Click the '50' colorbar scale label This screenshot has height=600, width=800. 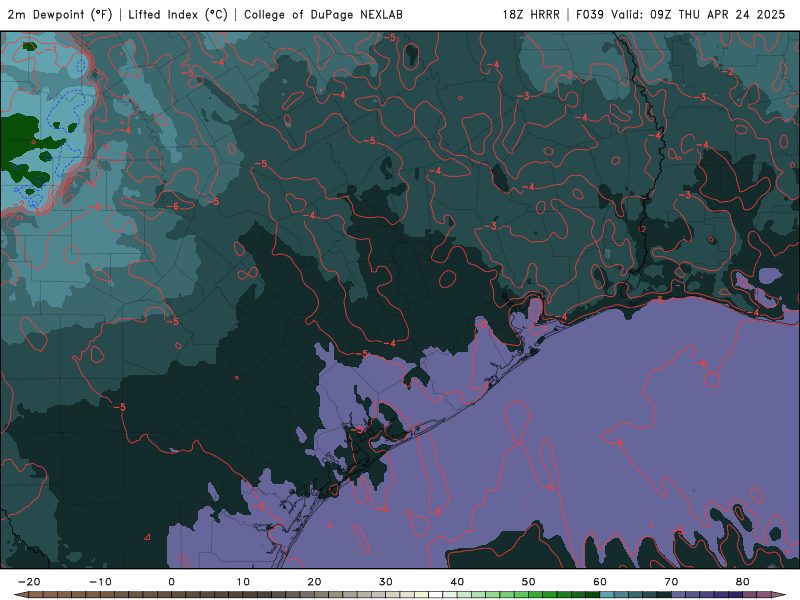[x=529, y=582]
